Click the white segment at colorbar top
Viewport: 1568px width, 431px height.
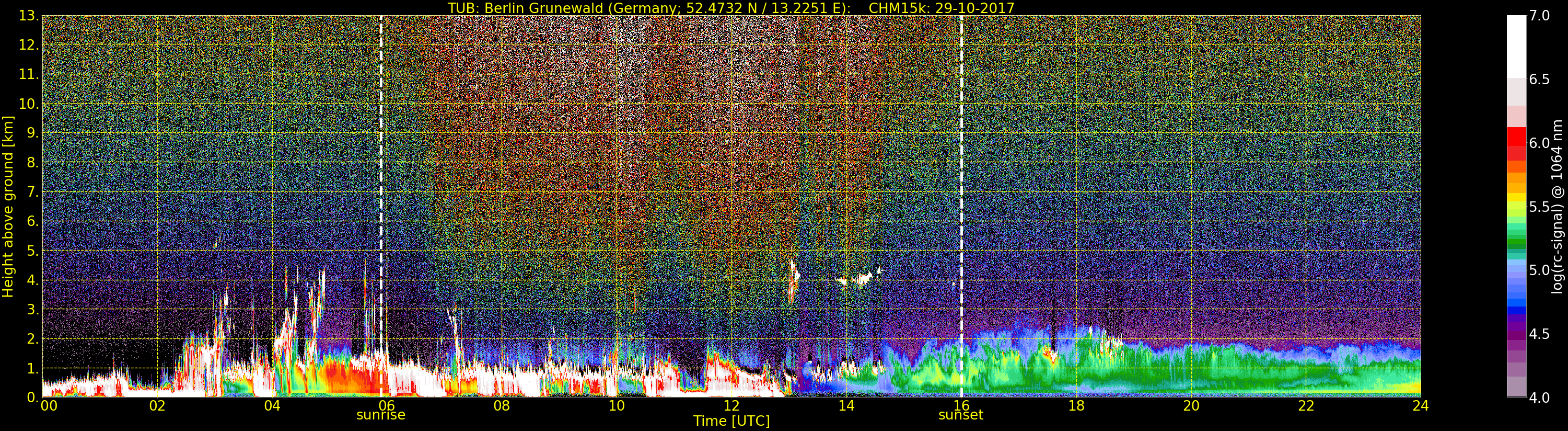[x=1516, y=47]
